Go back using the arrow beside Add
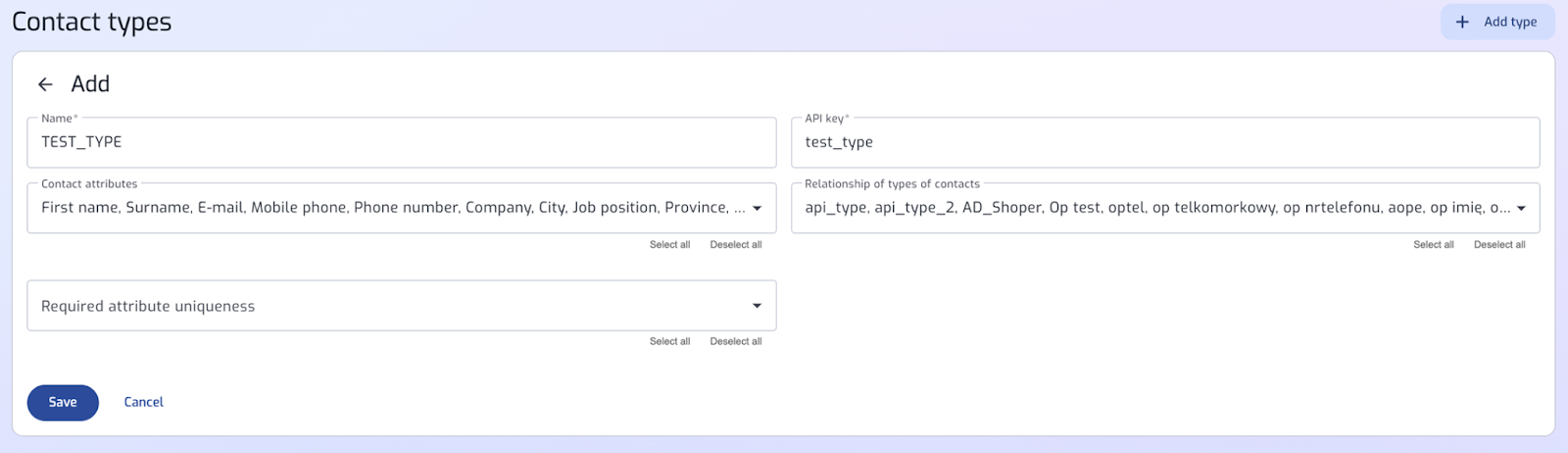The height and width of the screenshot is (453, 1568). coord(45,84)
